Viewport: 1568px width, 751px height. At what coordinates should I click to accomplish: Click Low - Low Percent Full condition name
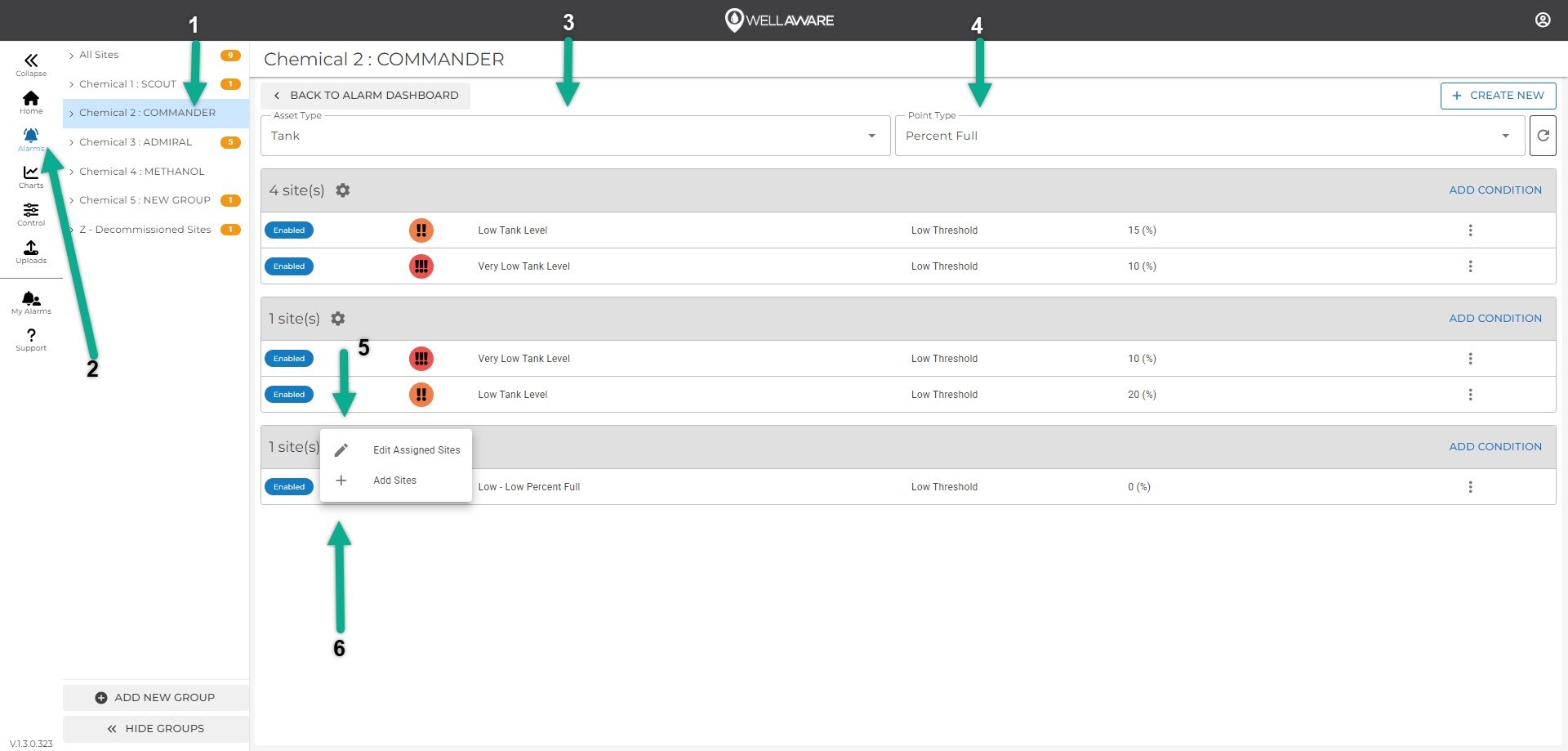coord(529,487)
